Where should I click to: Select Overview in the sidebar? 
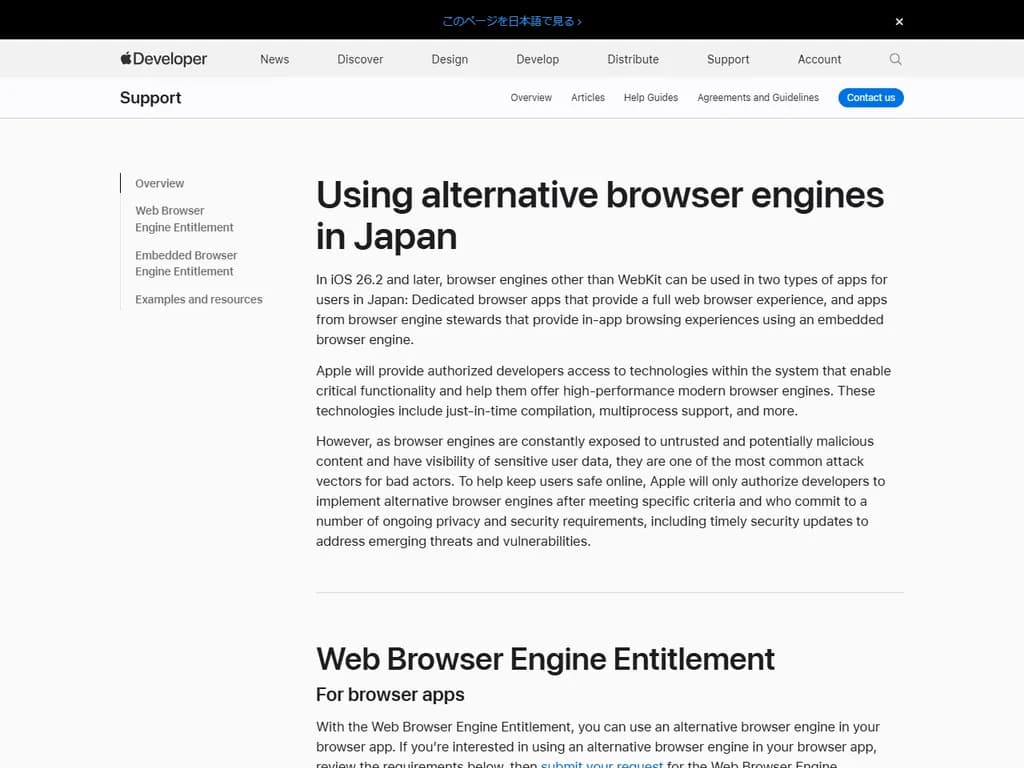coord(159,183)
